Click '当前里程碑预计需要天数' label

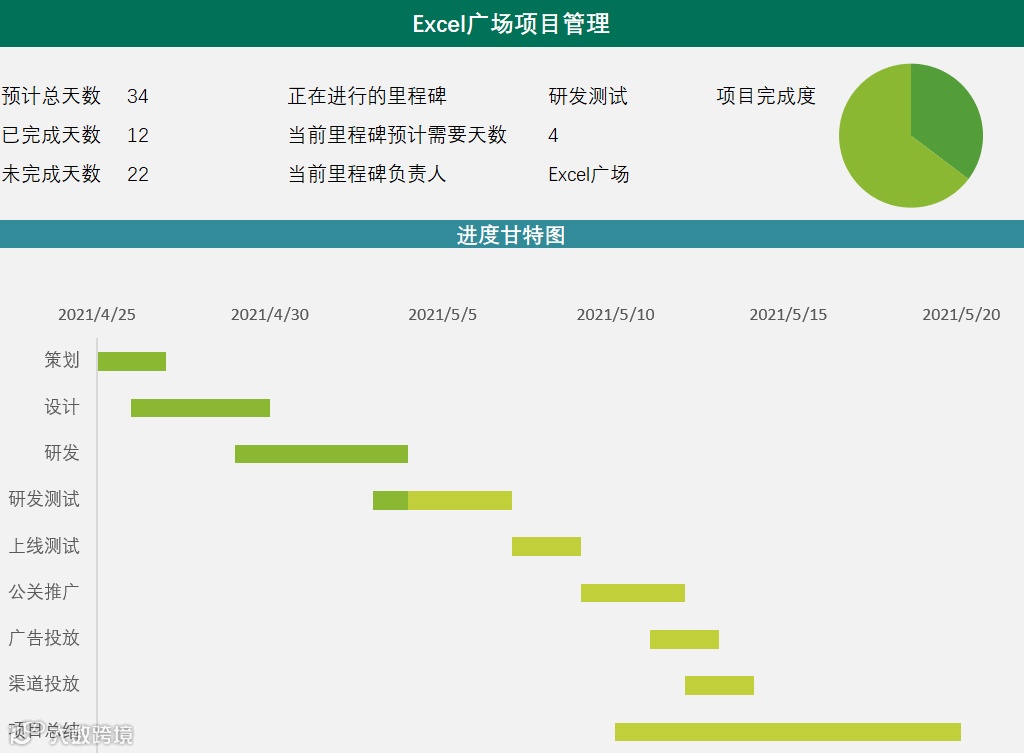point(397,135)
